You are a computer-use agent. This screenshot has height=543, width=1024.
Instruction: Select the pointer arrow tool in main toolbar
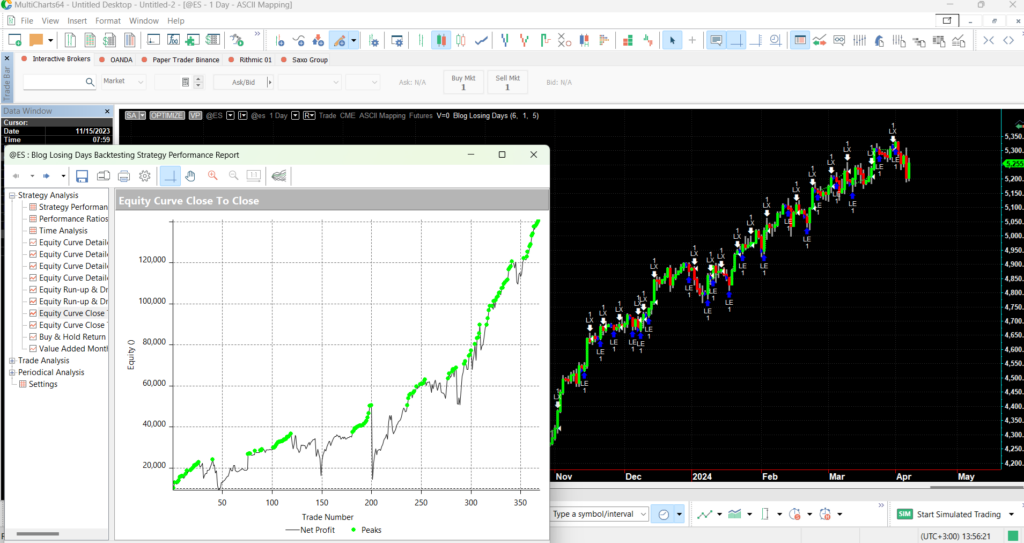pos(672,40)
